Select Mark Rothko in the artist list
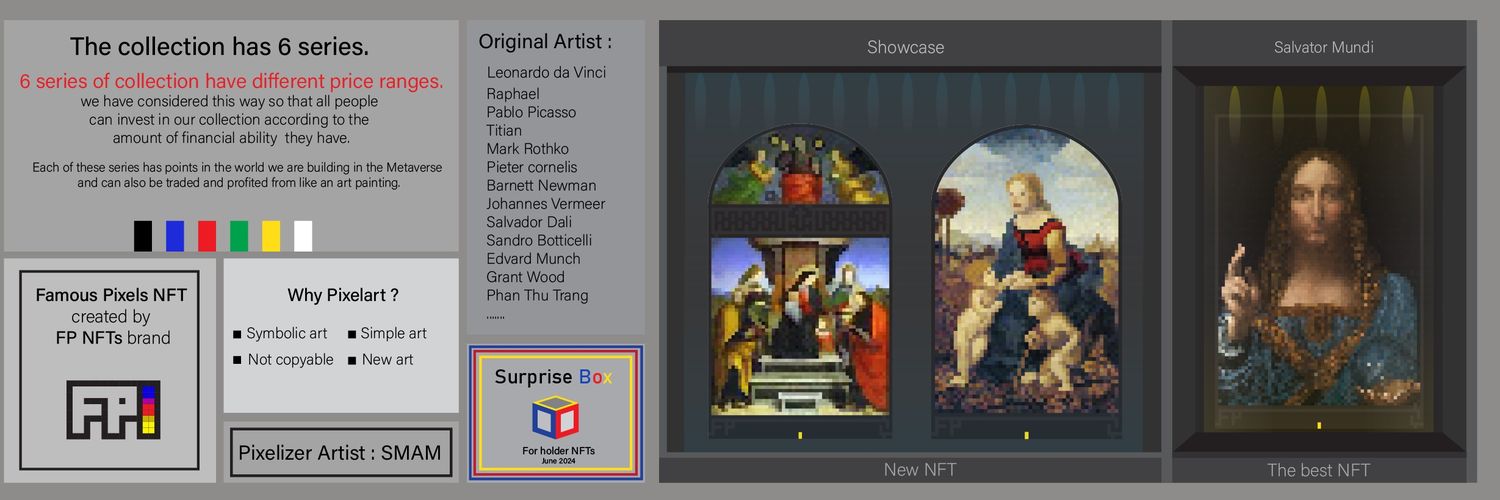1500x500 pixels. pyautogui.click(x=527, y=149)
